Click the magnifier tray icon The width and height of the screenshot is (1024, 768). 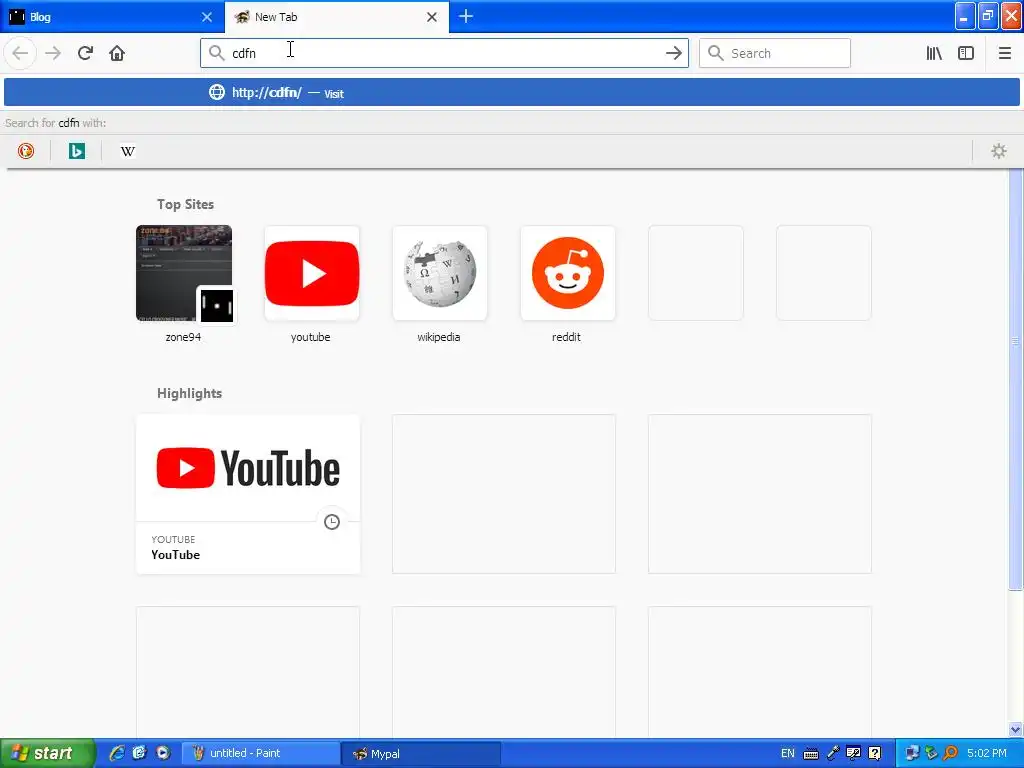950,754
